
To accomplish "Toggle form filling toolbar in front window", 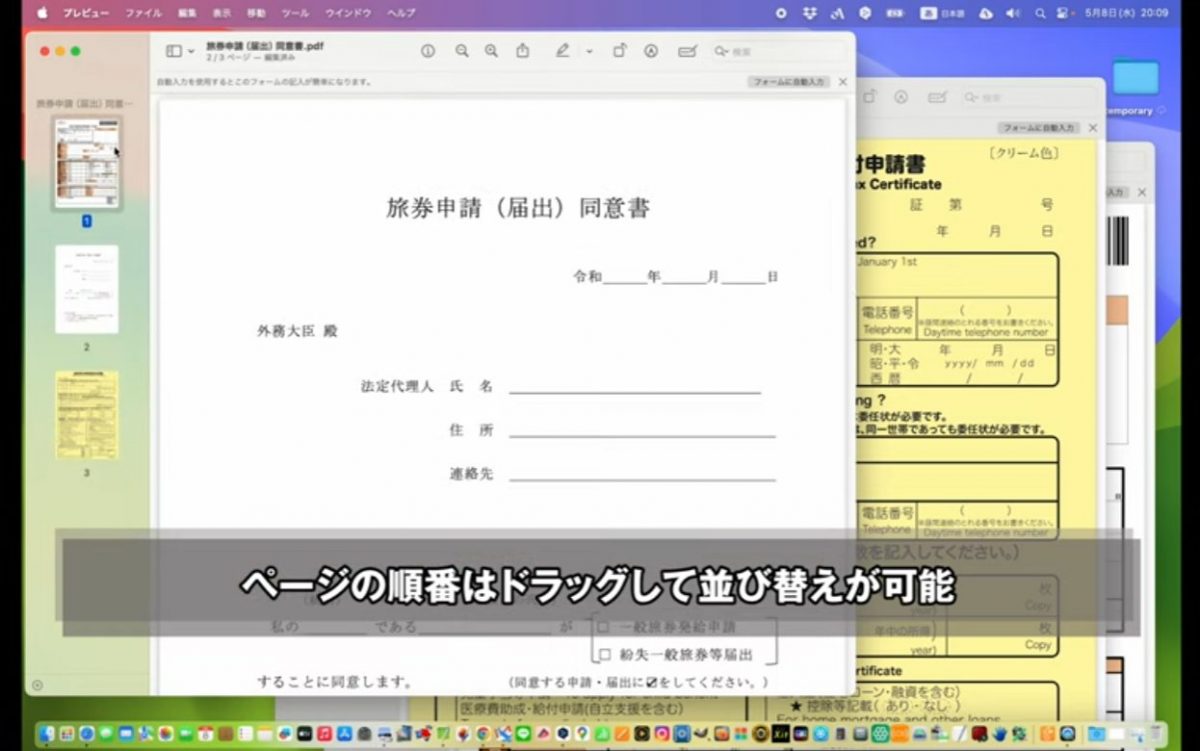I will tap(687, 51).
